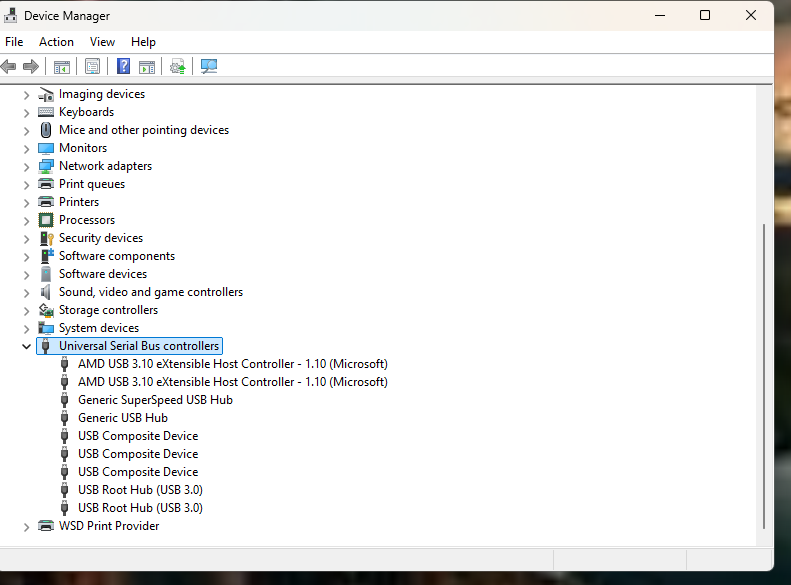The width and height of the screenshot is (791, 585).
Task: Click the System devices folder icon
Action: pos(46,328)
